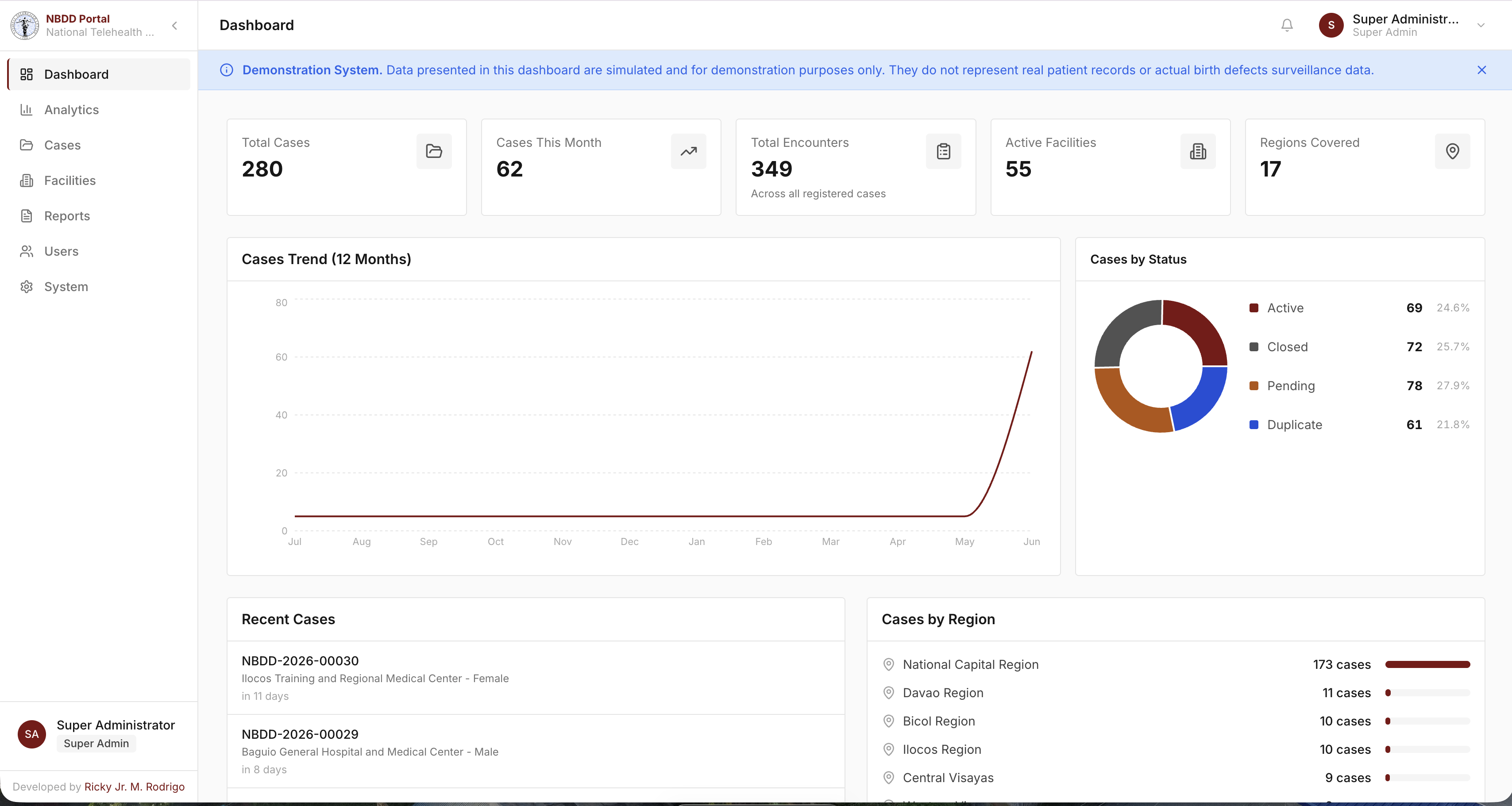
Task: Click the Analytics bar chart icon
Action: 27,110
